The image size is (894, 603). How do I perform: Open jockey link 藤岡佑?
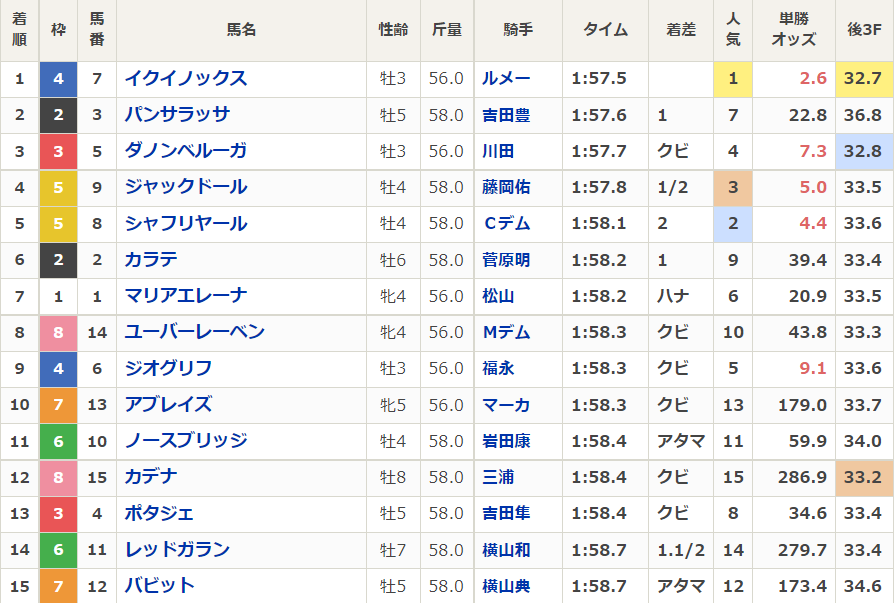point(506,187)
